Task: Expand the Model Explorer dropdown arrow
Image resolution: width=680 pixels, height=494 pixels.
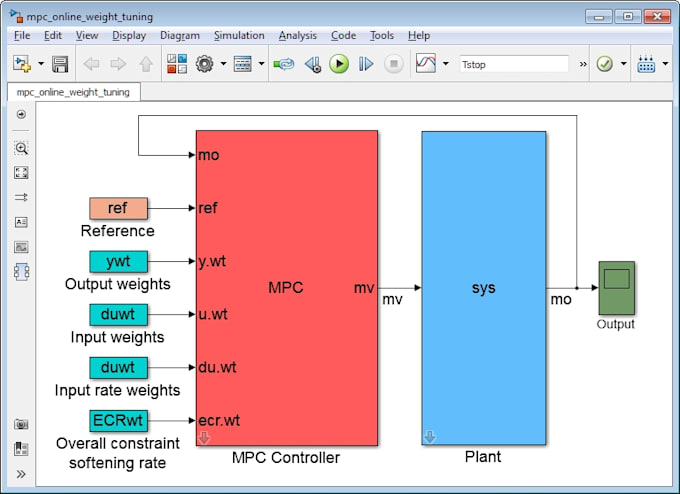Action: pos(262,64)
